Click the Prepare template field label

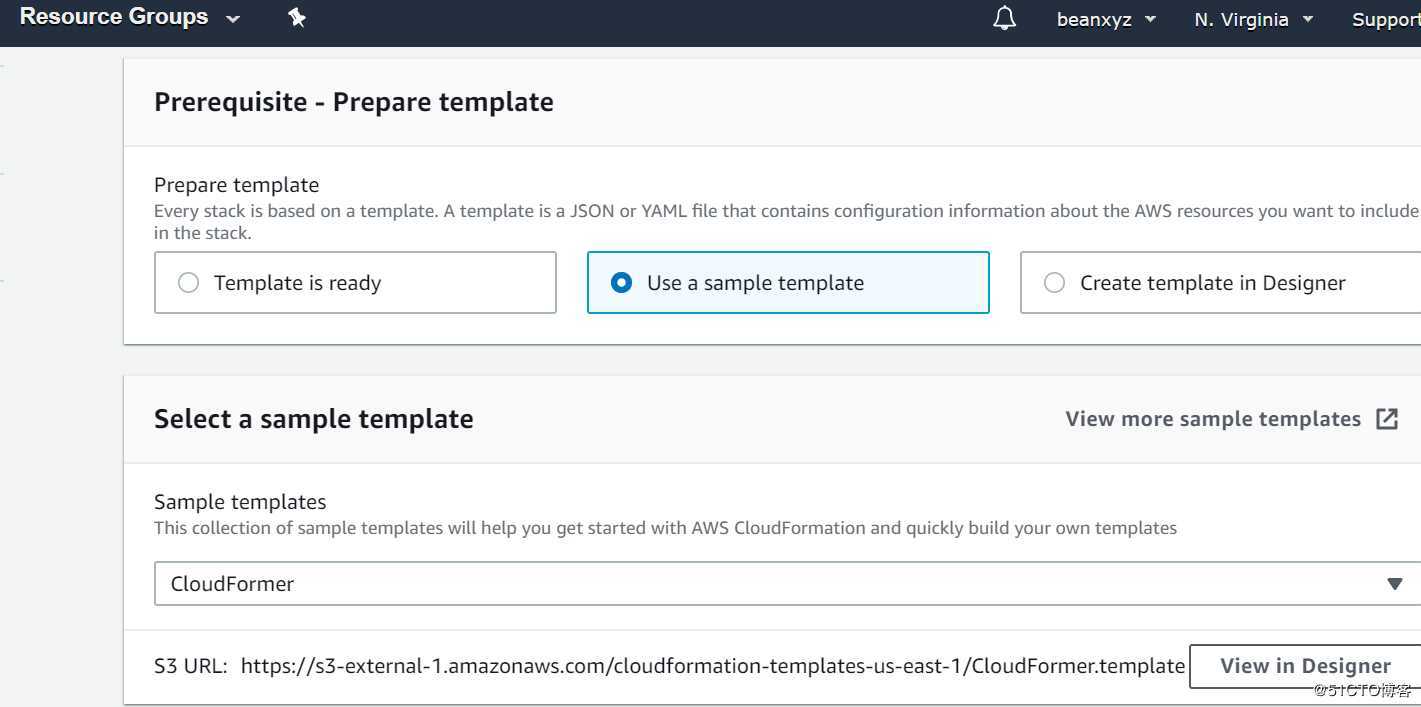click(x=237, y=185)
